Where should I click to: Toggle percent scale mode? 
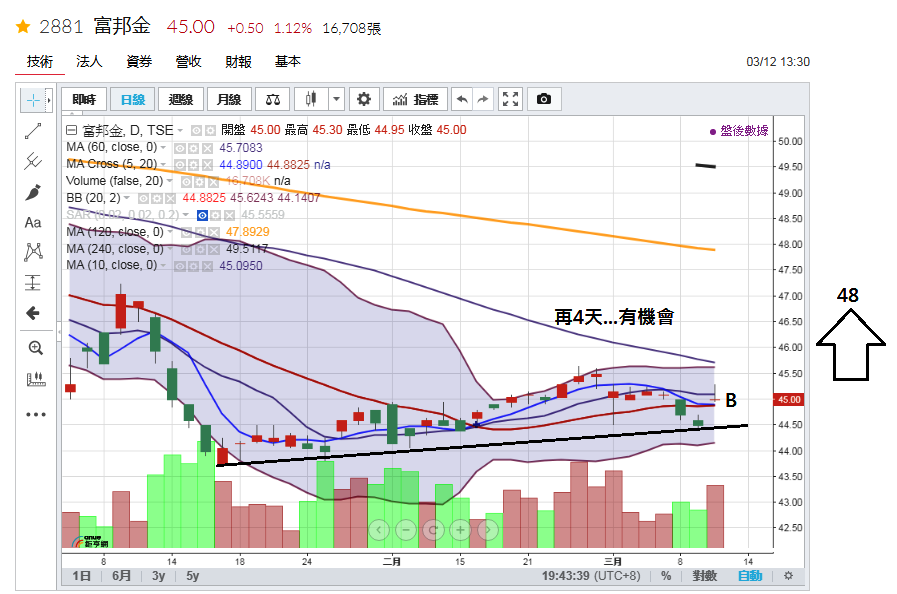[666, 576]
